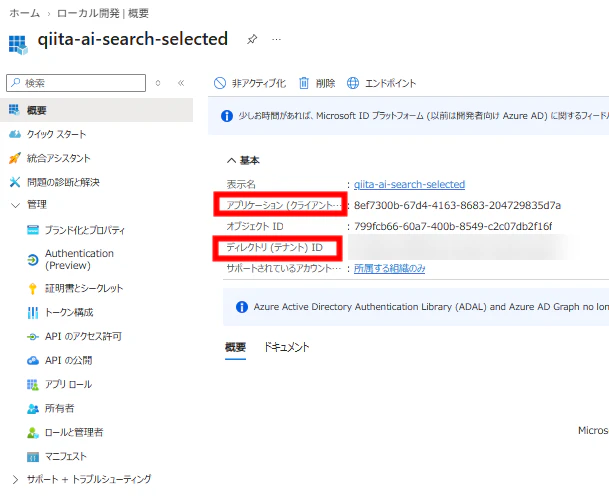
Task: Open API のアクセス許可 page
Action: tap(84, 337)
